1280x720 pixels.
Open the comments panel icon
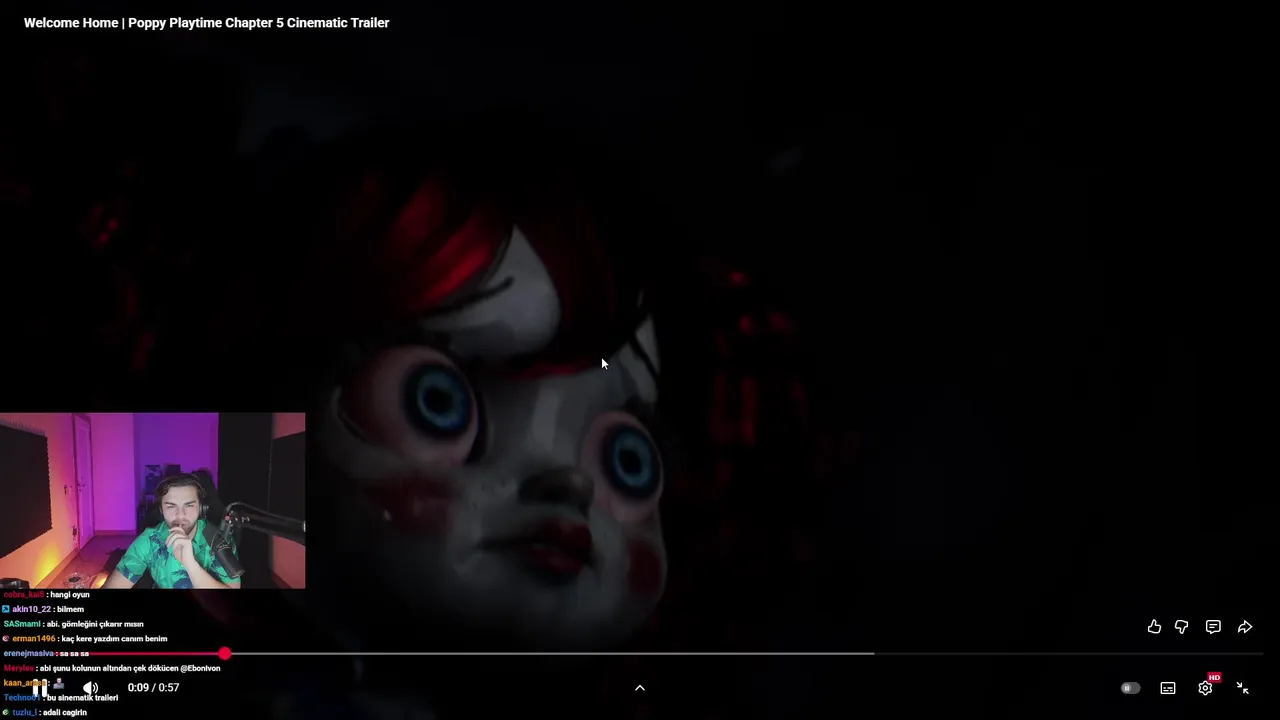click(x=1213, y=627)
